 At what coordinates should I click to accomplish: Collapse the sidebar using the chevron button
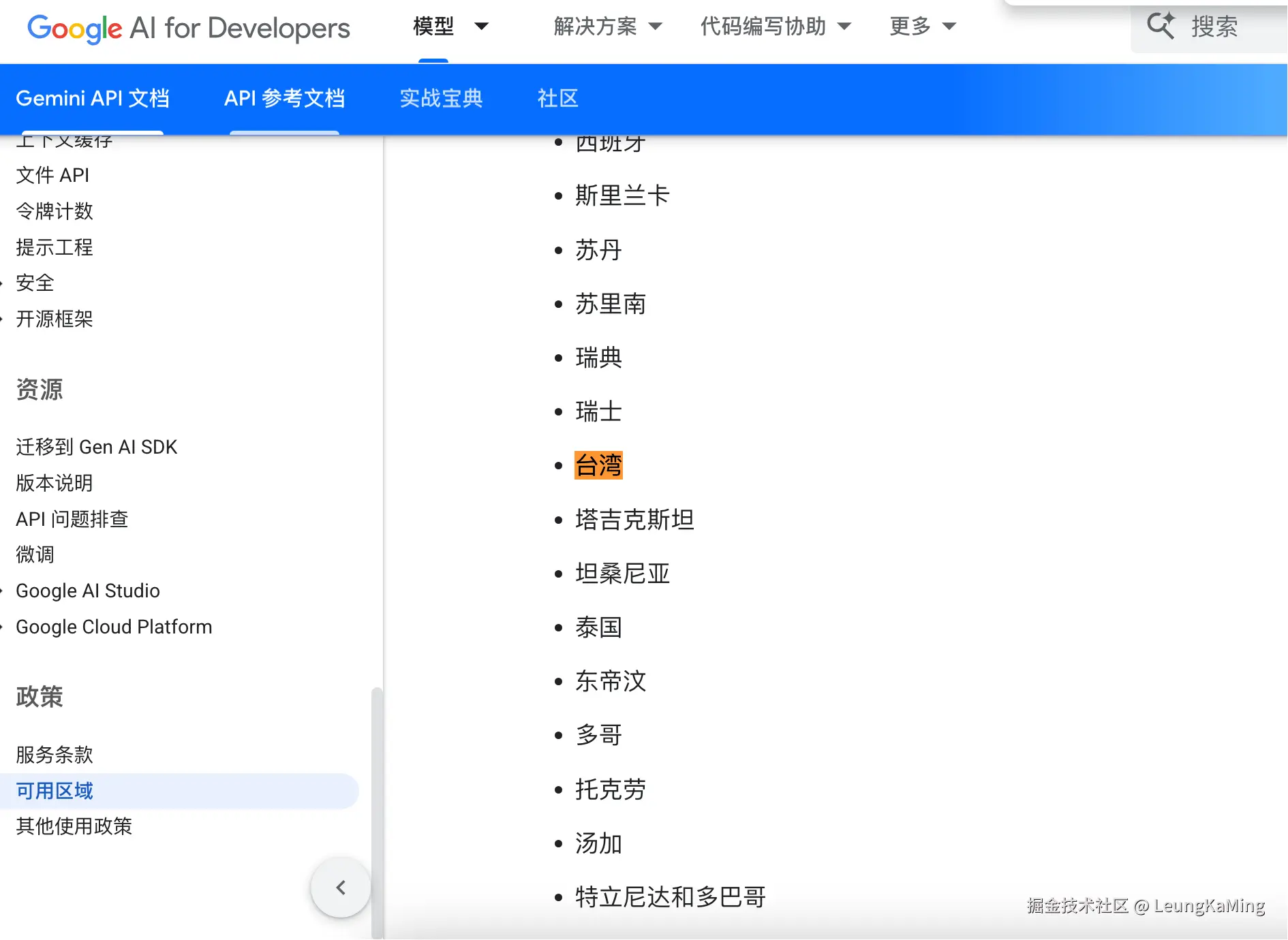[x=340, y=888]
